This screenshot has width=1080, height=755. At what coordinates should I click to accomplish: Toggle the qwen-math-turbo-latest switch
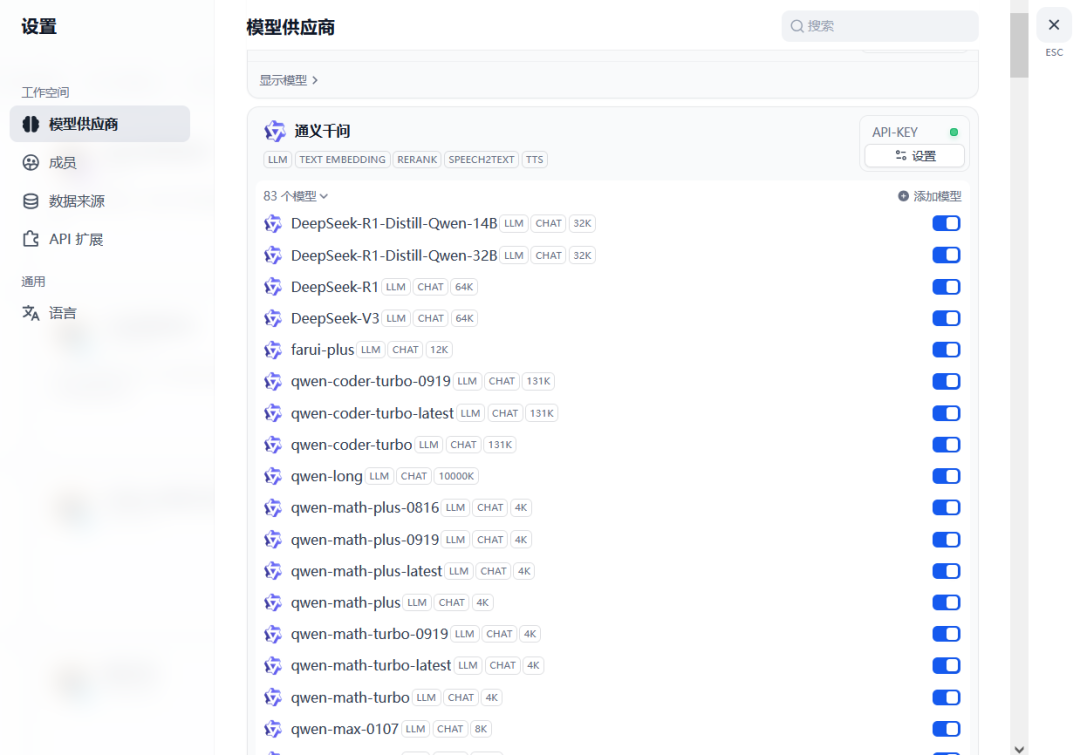tap(946, 665)
